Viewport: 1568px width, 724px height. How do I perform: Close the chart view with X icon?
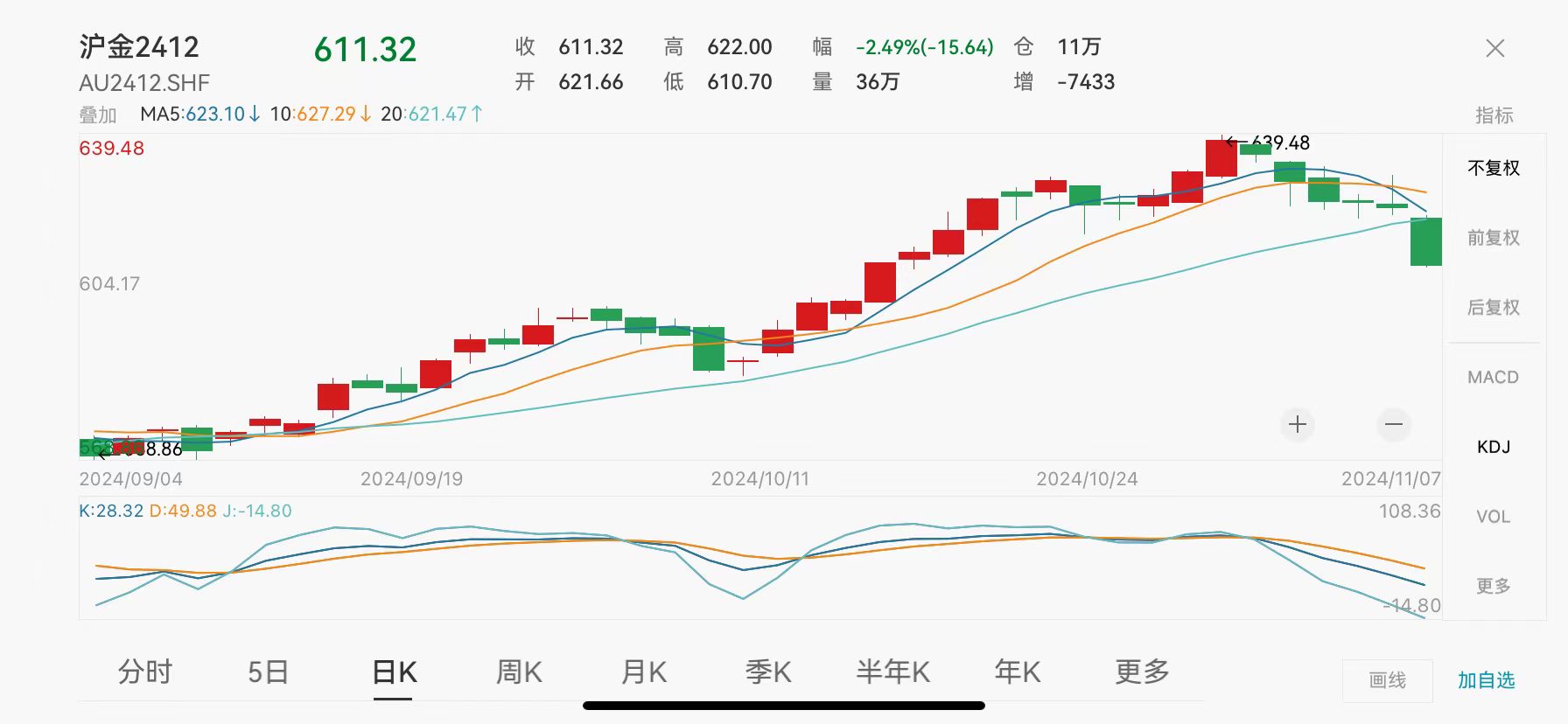(1494, 49)
